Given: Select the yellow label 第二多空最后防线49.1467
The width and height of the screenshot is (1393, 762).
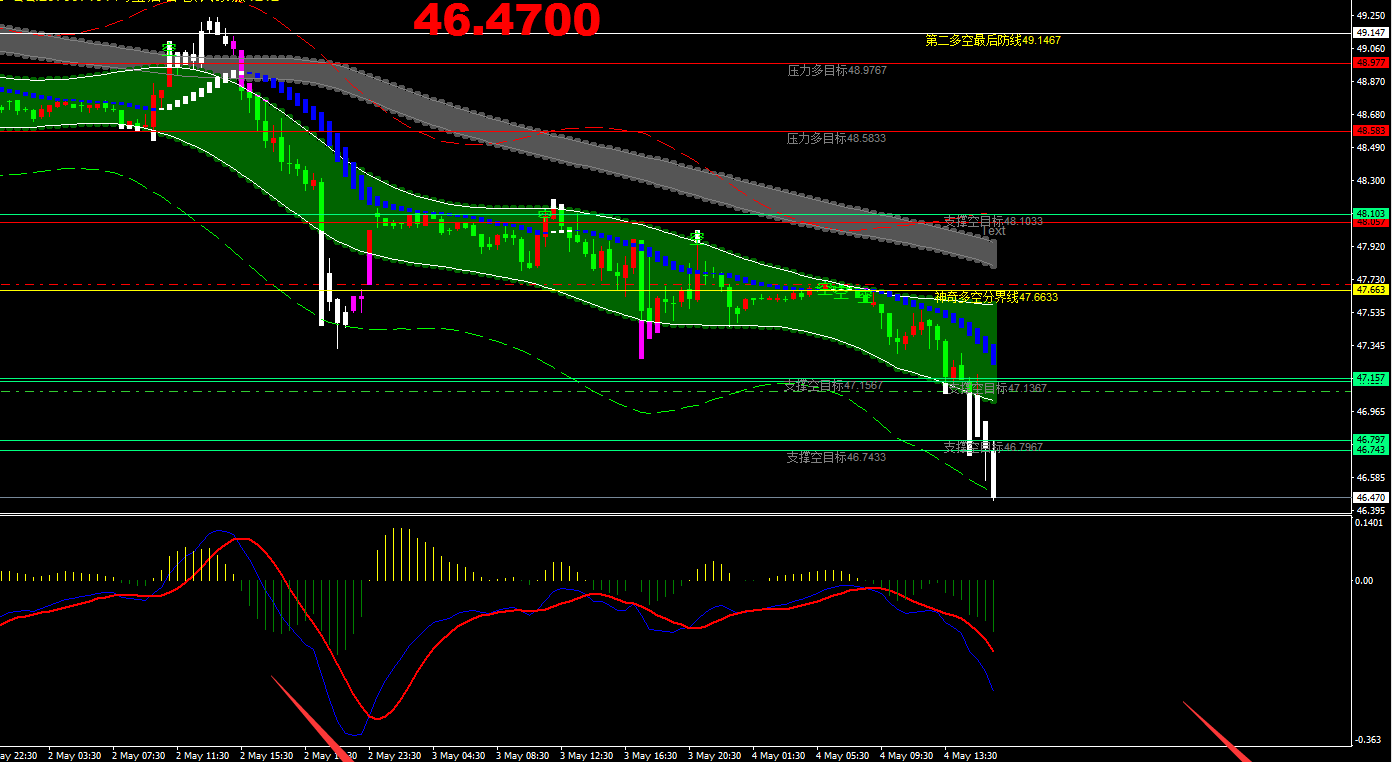Looking at the screenshot, I should pos(993,41).
